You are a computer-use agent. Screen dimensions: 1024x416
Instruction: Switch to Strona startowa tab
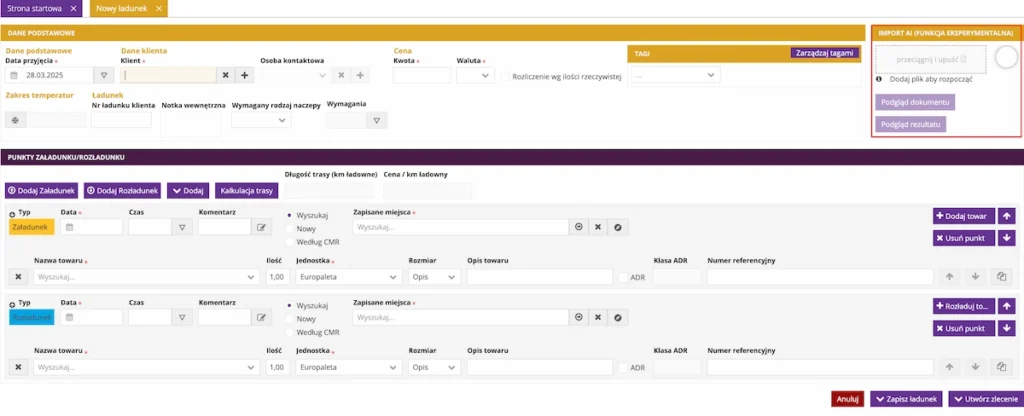pyautogui.click(x=42, y=8)
